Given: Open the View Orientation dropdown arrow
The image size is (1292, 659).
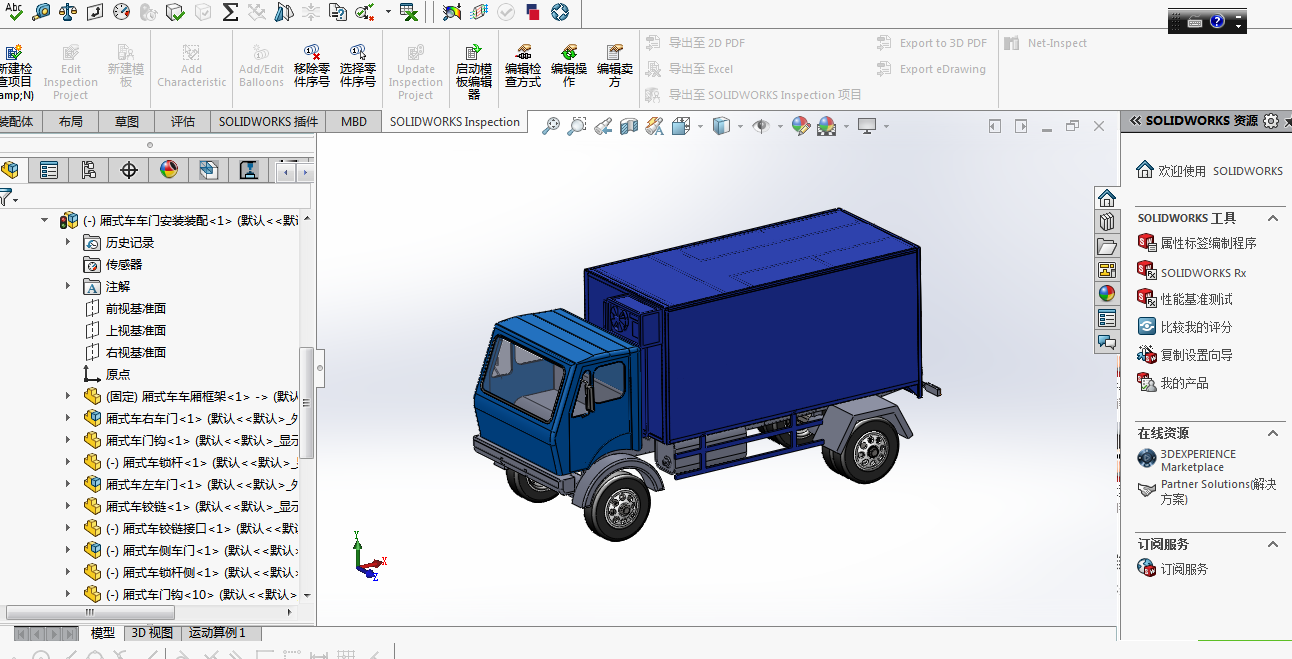Looking at the screenshot, I should pyautogui.click(x=701, y=126).
